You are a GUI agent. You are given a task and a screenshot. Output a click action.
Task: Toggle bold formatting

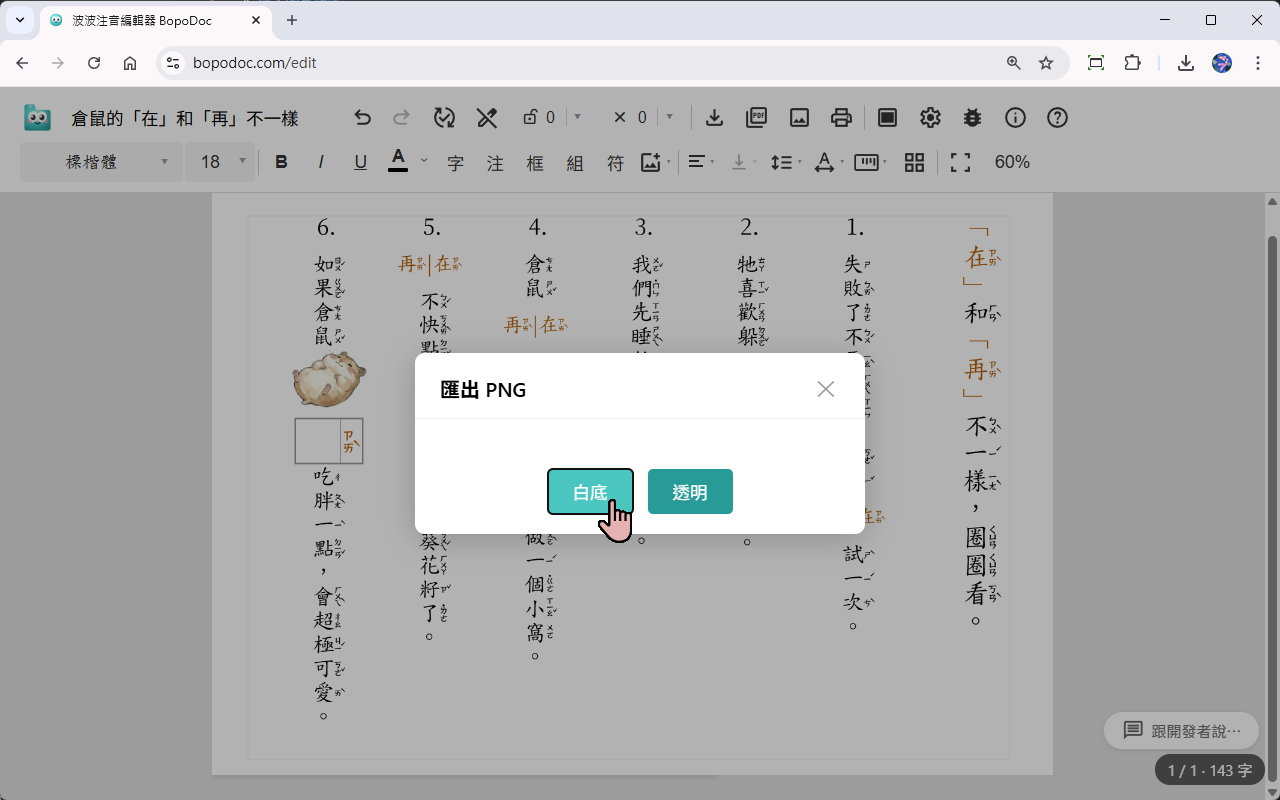(281, 161)
